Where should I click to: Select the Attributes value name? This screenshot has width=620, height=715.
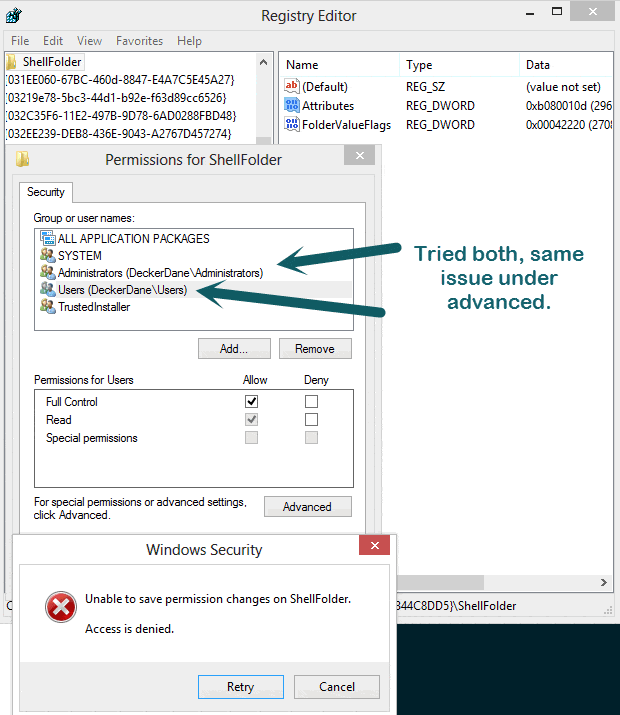tap(328, 106)
